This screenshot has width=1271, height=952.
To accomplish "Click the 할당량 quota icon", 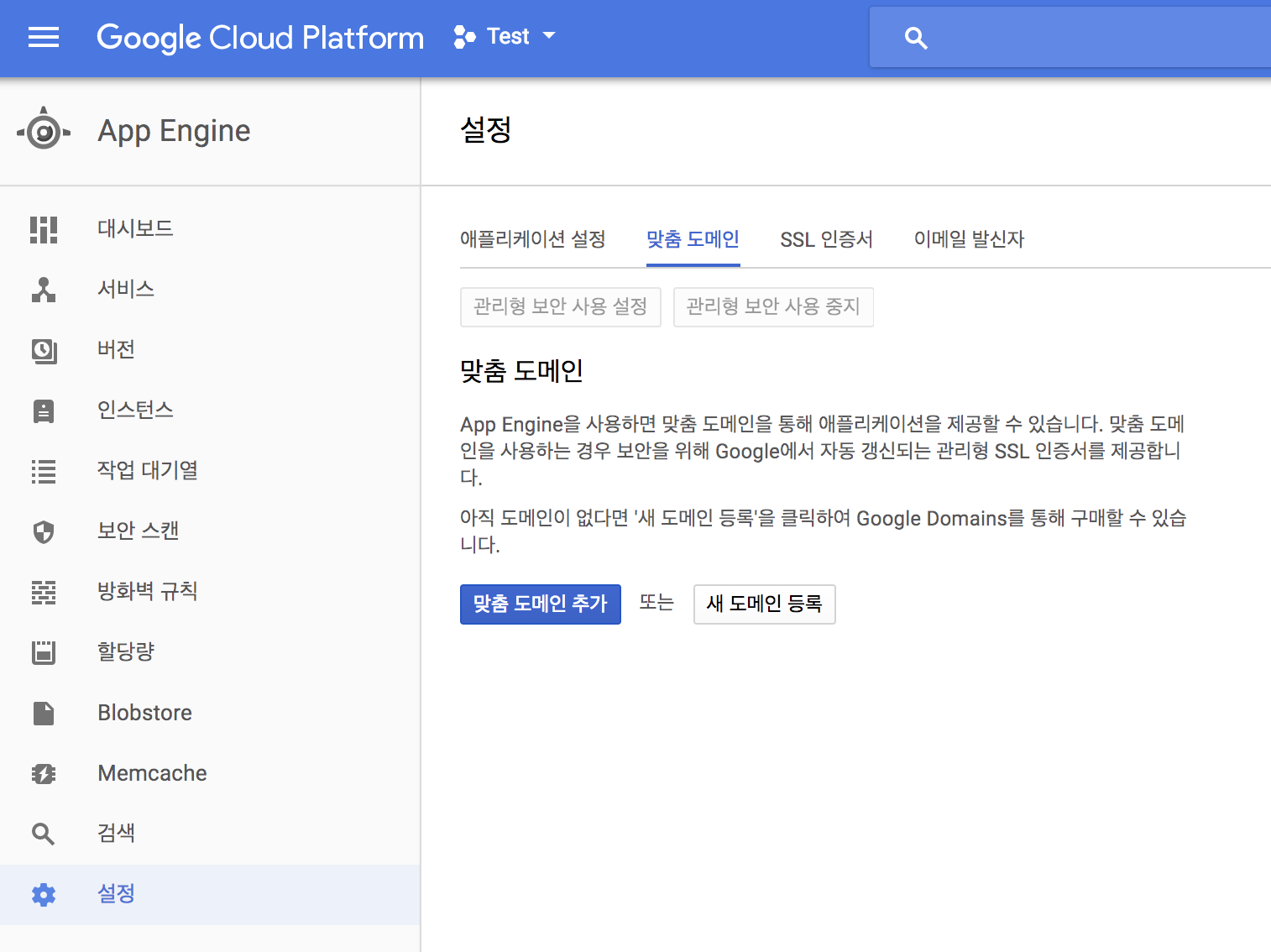I will click(x=44, y=652).
